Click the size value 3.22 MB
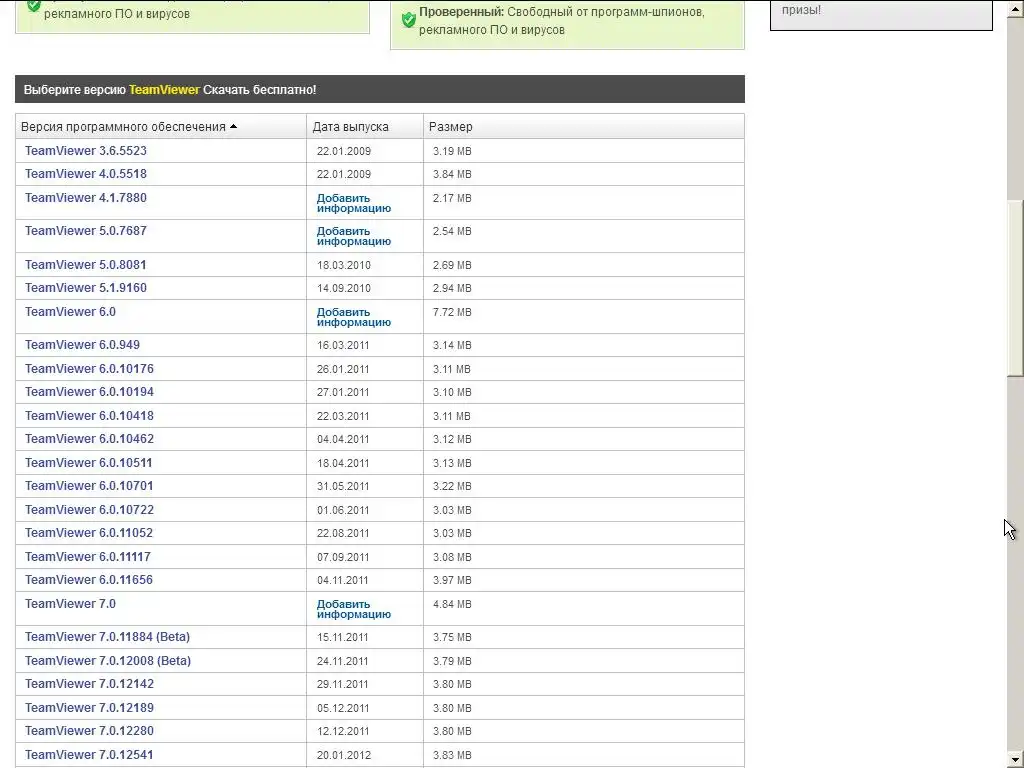The image size is (1024, 768). click(x=452, y=487)
